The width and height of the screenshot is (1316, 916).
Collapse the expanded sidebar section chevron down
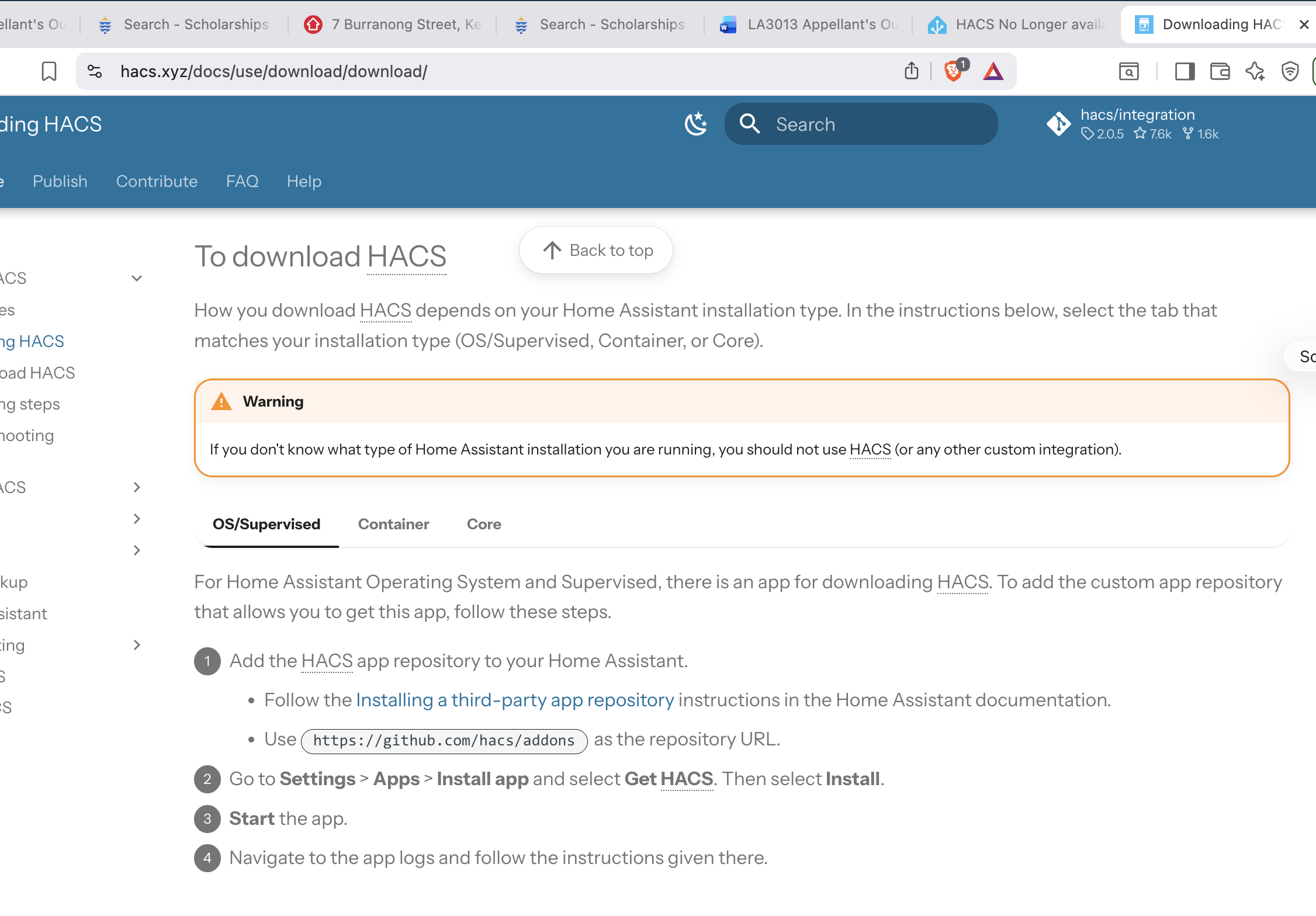137,278
